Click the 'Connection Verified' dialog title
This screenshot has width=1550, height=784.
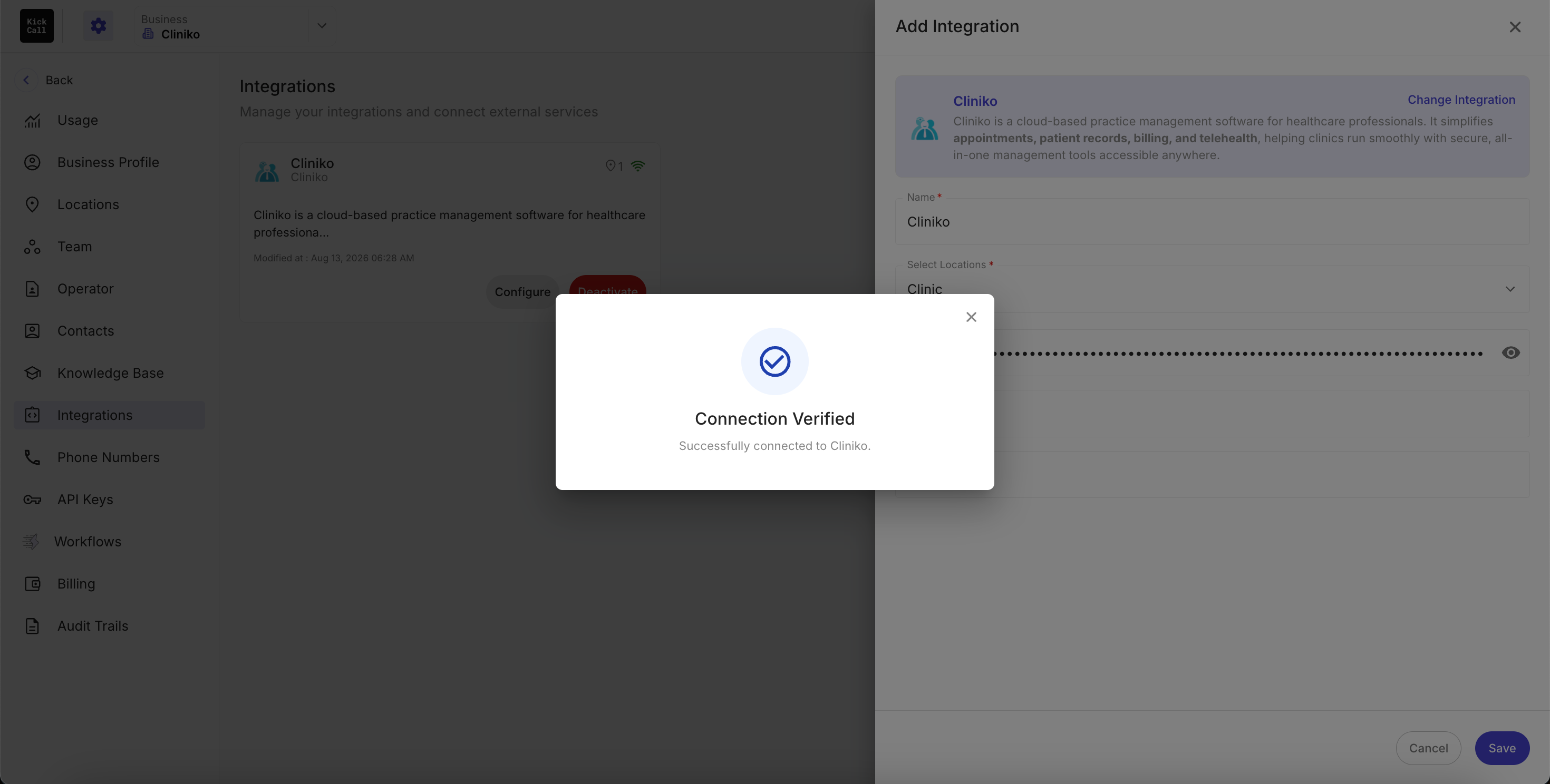tap(774, 418)
